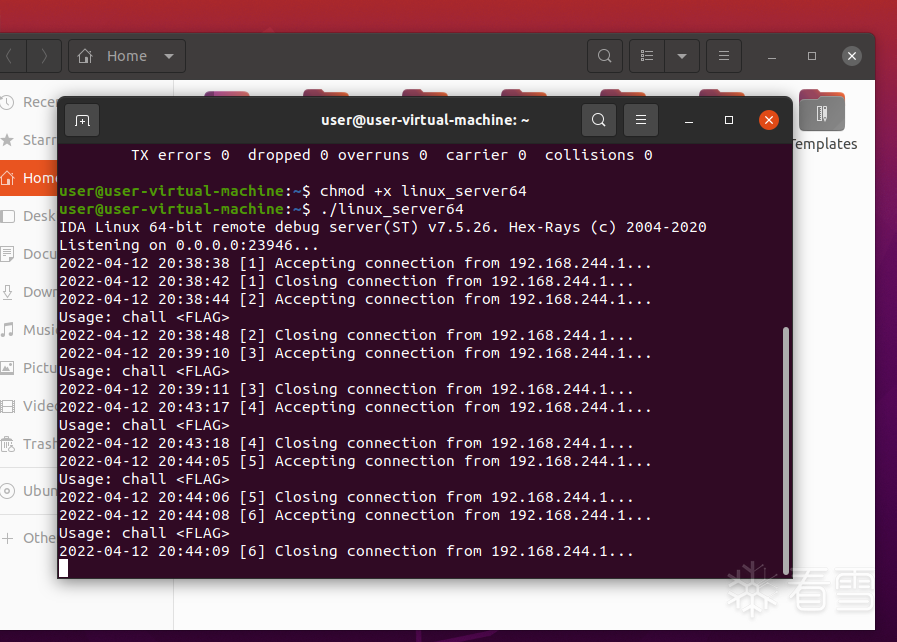
Task: Minimize the Files window
Action: click(x=772, y=56)
